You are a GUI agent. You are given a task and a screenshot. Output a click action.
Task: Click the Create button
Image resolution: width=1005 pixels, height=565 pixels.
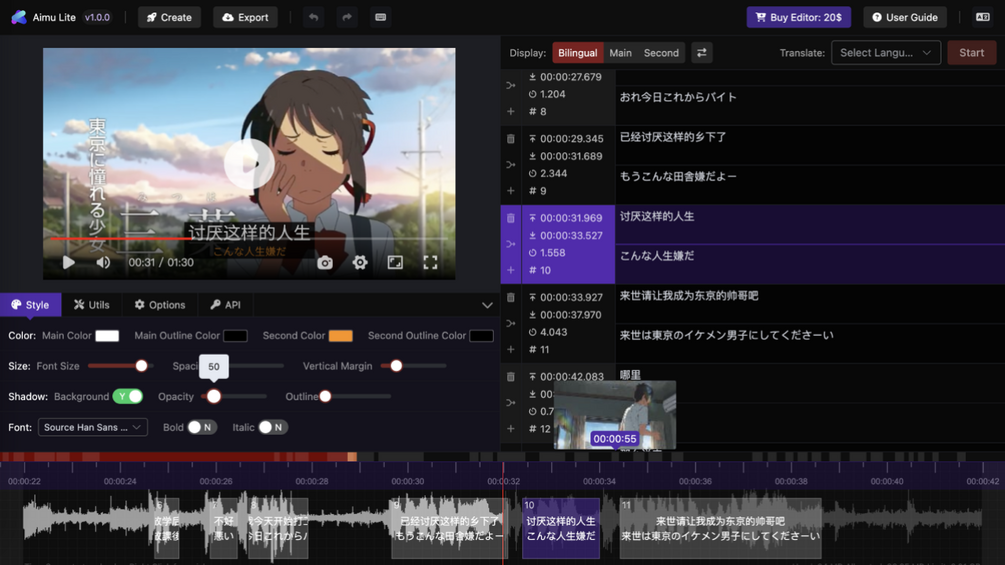(x=169, y=17)
